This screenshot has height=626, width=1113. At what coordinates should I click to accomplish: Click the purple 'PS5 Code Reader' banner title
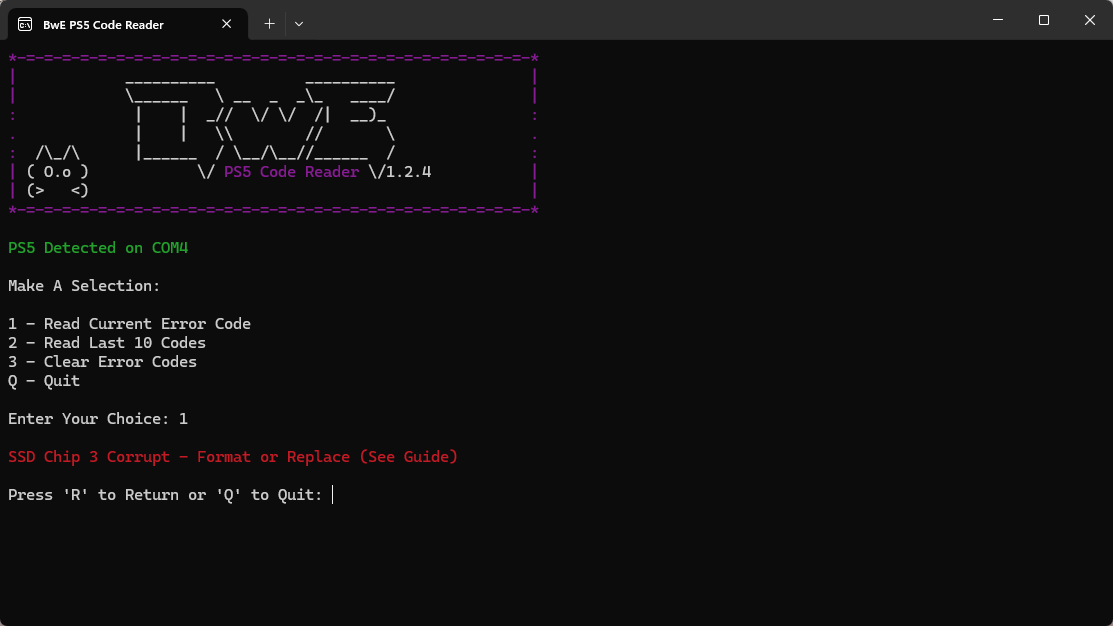pyautogui.click(x=291, y=172)
